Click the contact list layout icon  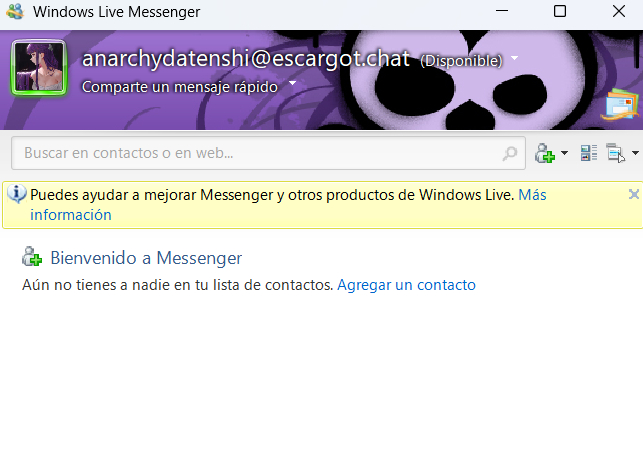(588, 153)
